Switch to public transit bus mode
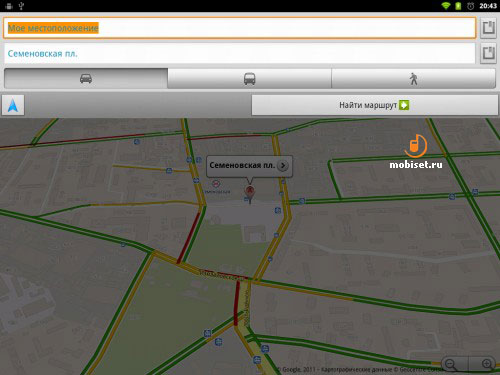Screen dimensions: 500x375 (249, 79)
